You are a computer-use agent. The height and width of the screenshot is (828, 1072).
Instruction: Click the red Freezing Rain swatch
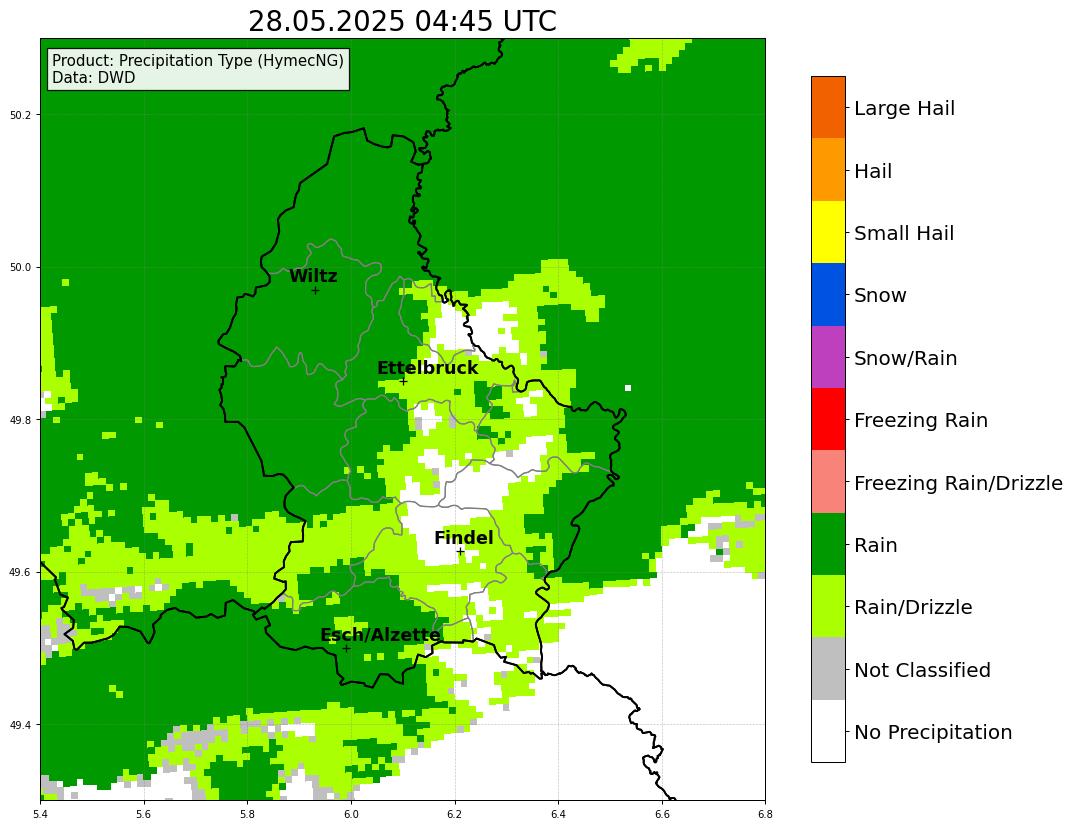(x=828, y=419)
